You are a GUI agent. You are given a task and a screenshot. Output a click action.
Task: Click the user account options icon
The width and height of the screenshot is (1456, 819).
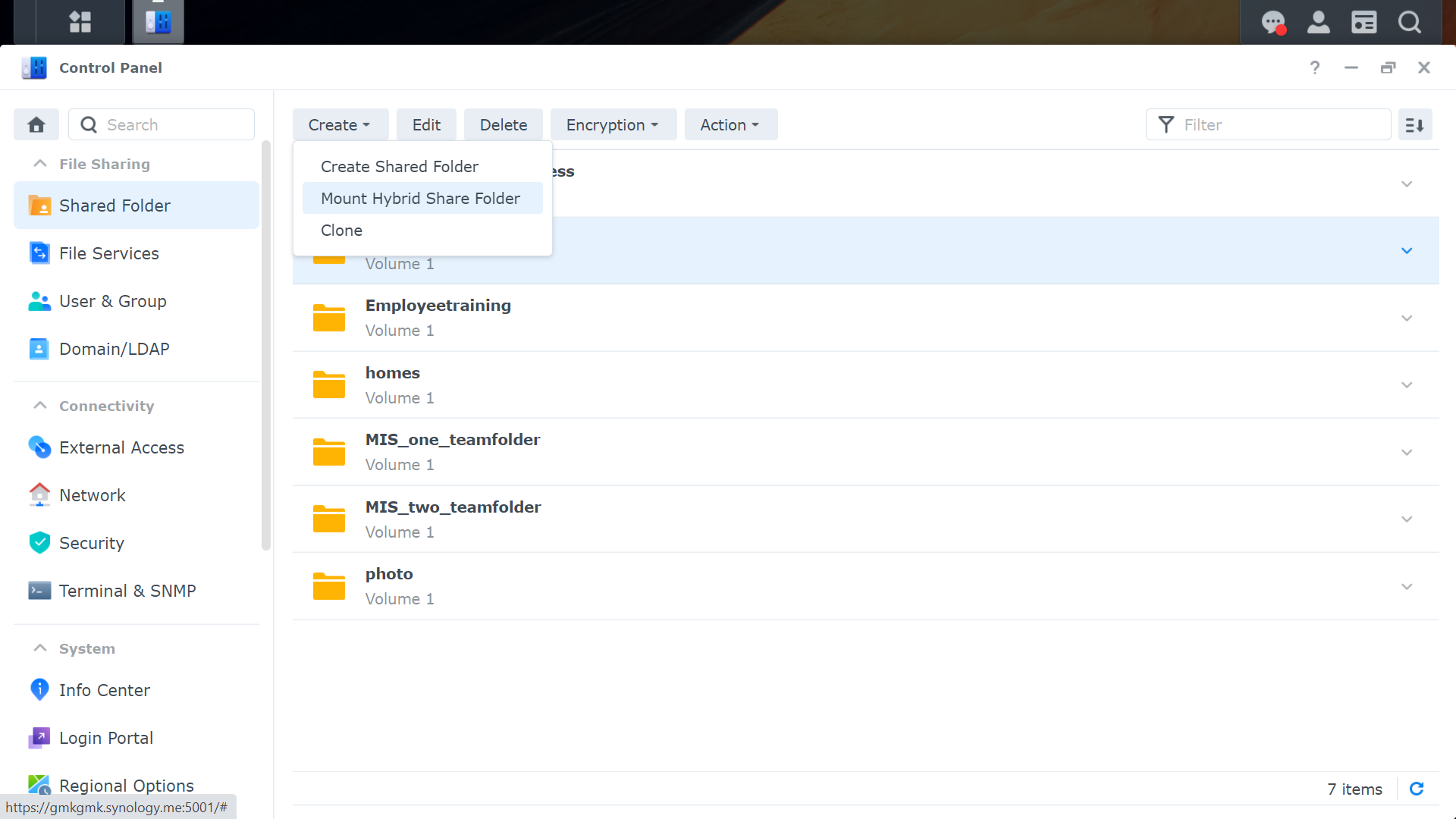(1318, 22)
